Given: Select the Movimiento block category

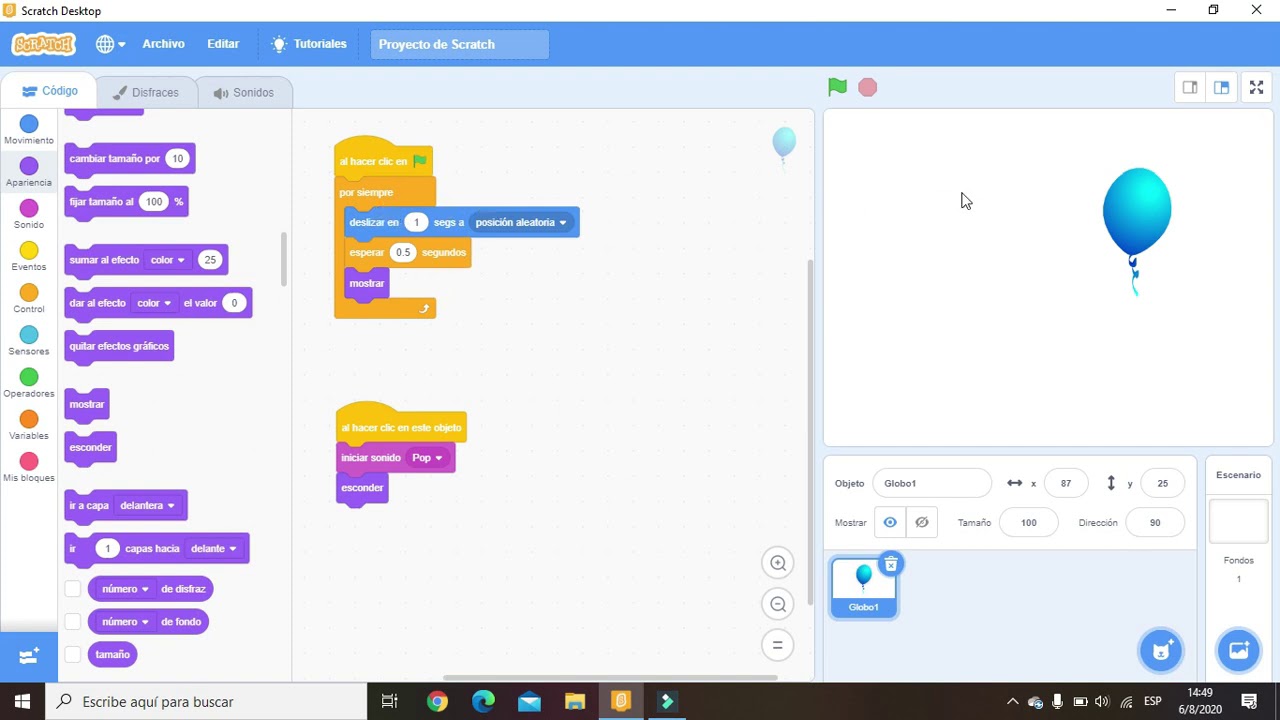Looking at the screenshot, I should pos(29,129).
